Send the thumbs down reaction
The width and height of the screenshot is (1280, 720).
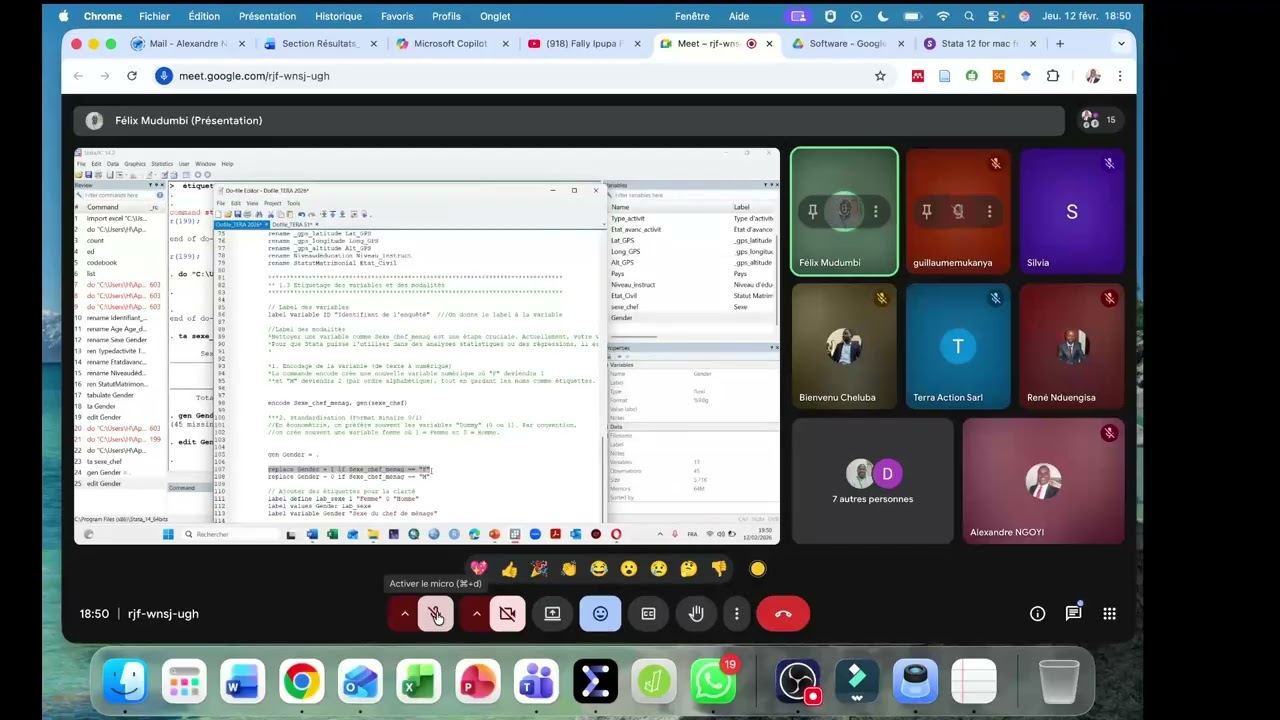pos(719,569)
